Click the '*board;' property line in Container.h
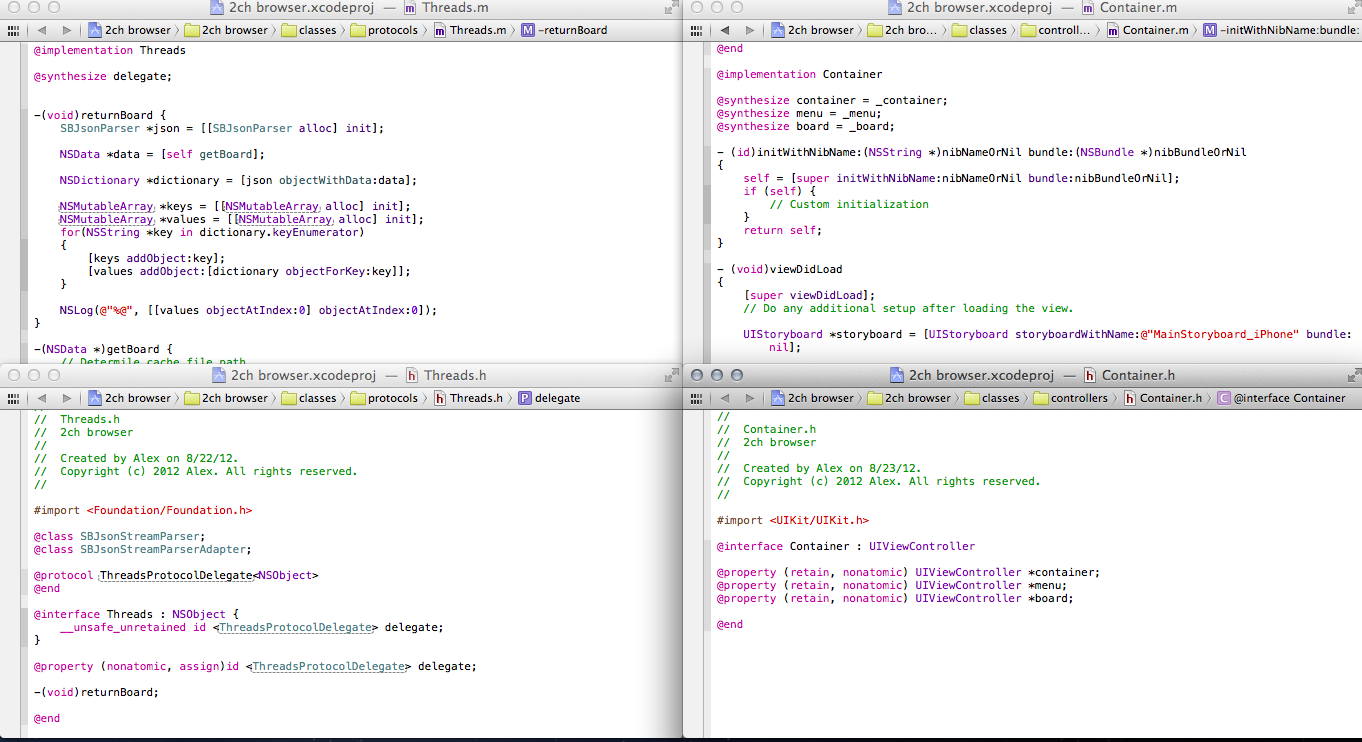The width and height of the screenshot is (1362, 742). [x=895, y=598]
